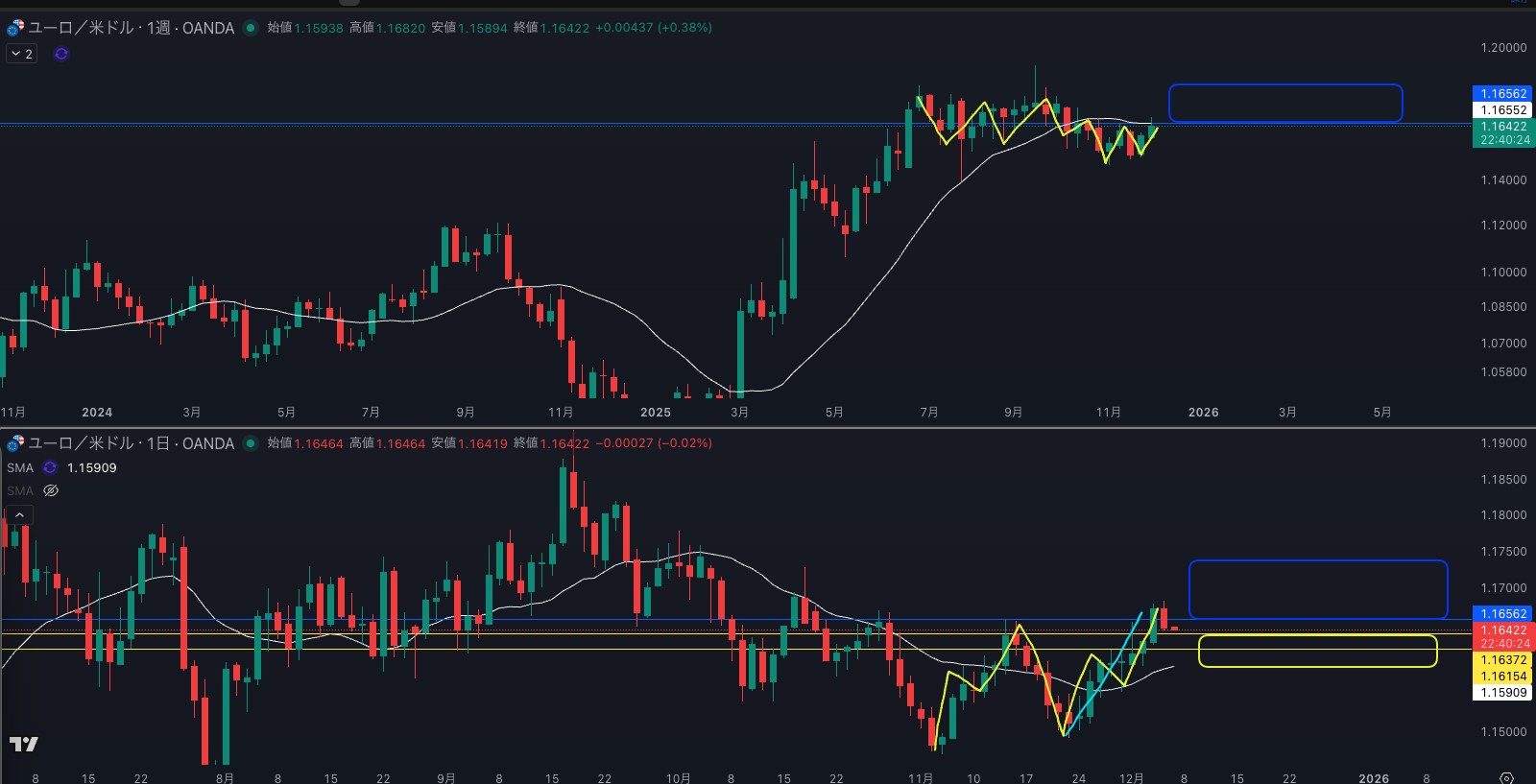This screenshot has width=1536, height=784.
Task: Click the green market status dot on the weekly chart
Action: point(251,28)
